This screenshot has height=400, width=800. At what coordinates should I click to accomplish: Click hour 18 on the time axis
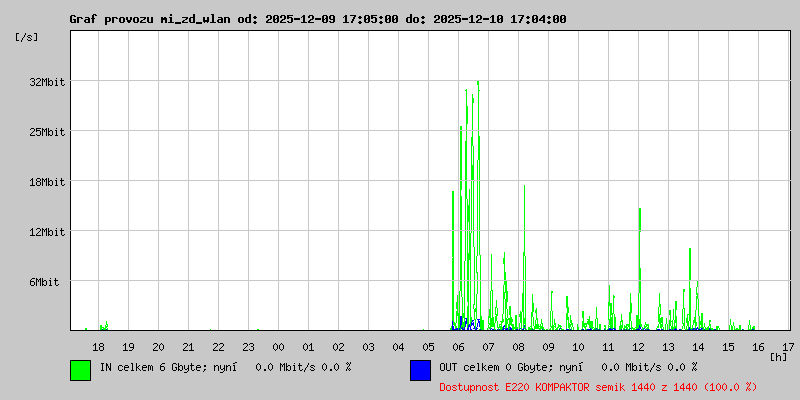[98, 347]
